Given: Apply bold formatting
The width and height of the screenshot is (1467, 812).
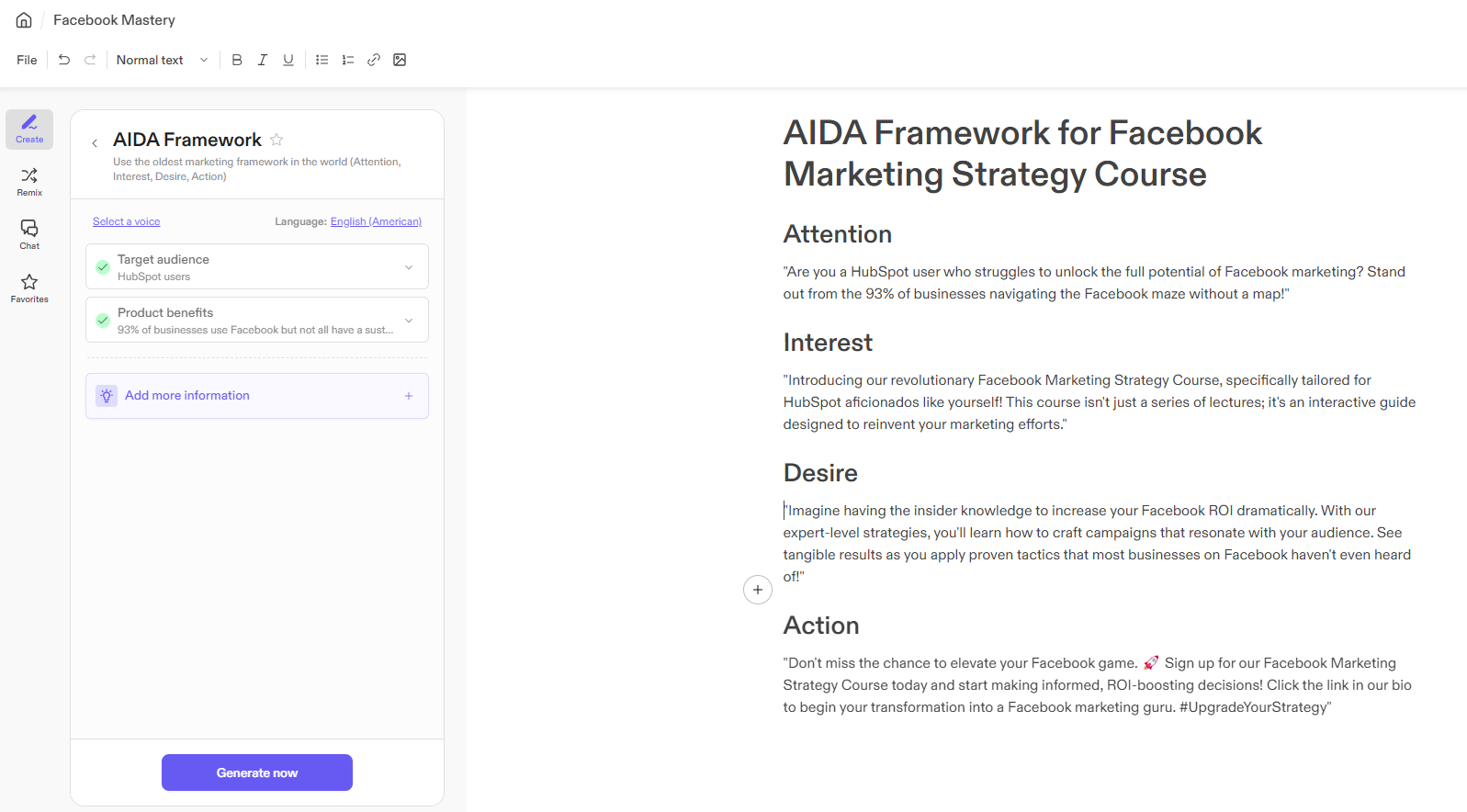Looking at the screenshot, I should (x=237, y=60).
